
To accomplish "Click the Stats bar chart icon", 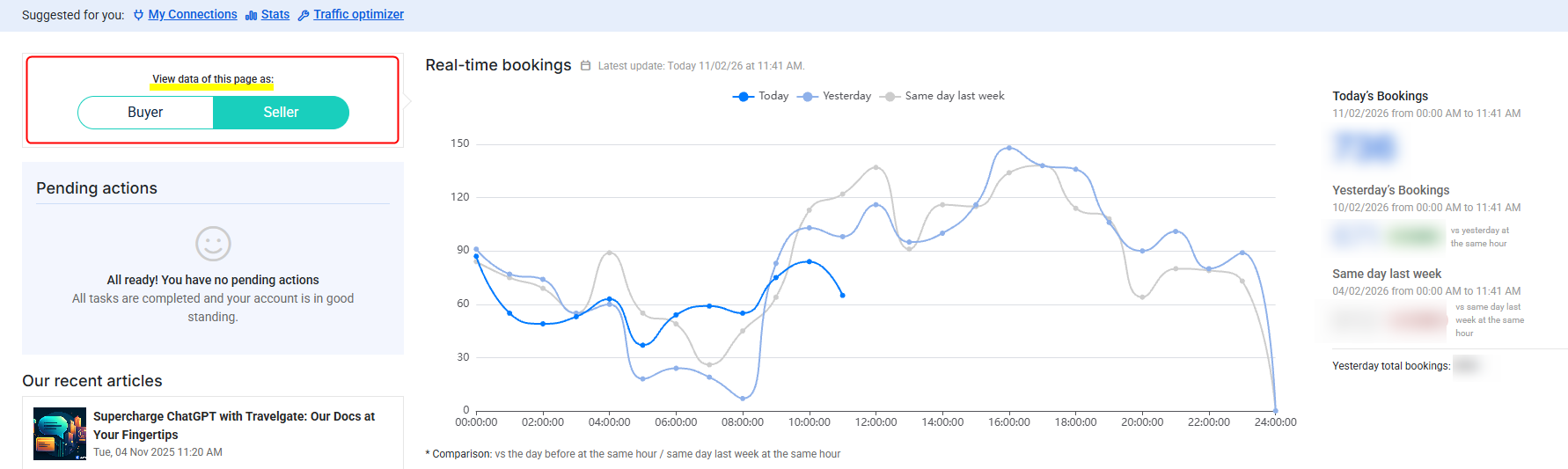I will tap(251, 15).
